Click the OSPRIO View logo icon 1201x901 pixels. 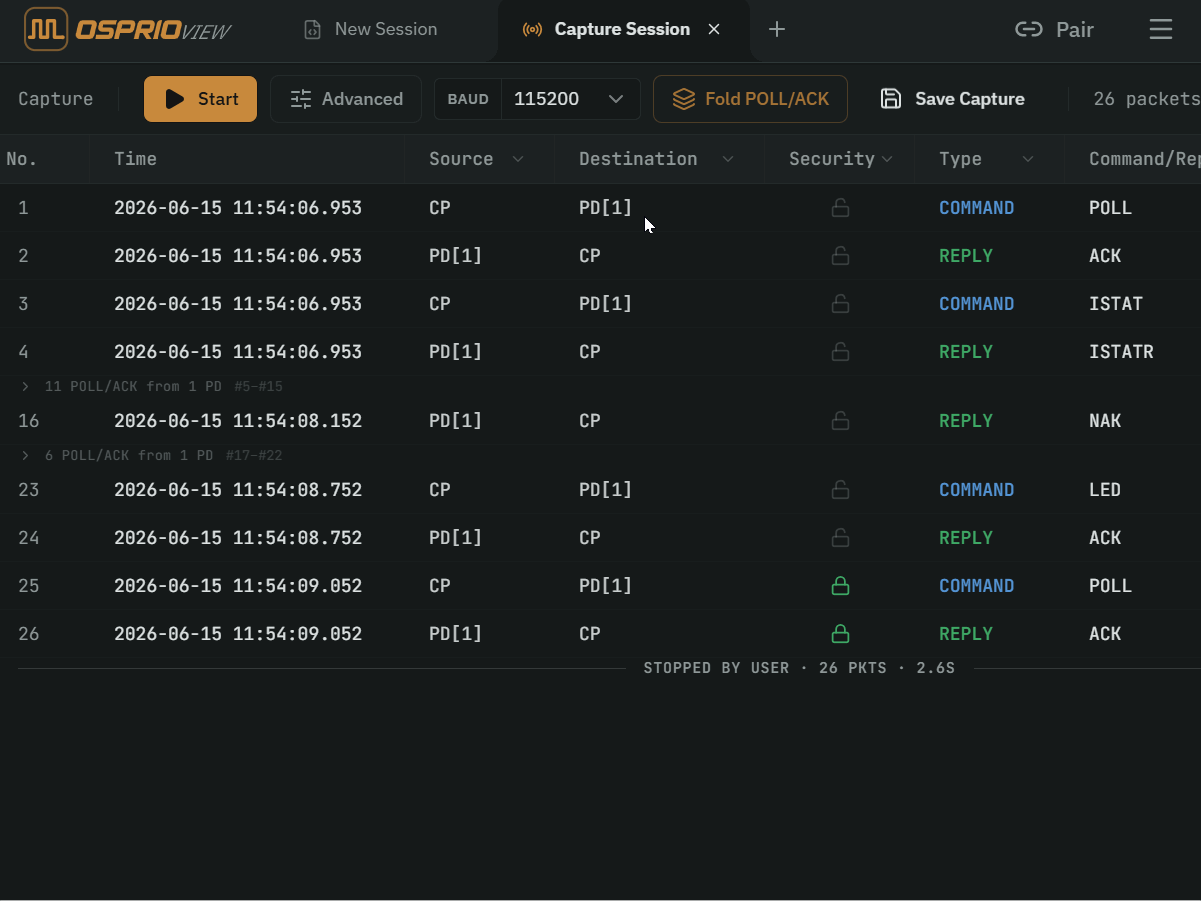tap(46, 29)
